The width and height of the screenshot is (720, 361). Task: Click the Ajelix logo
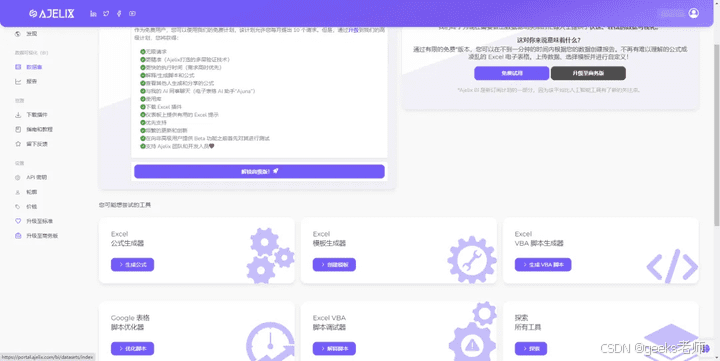pyautogui.click(x=51, y=14)
